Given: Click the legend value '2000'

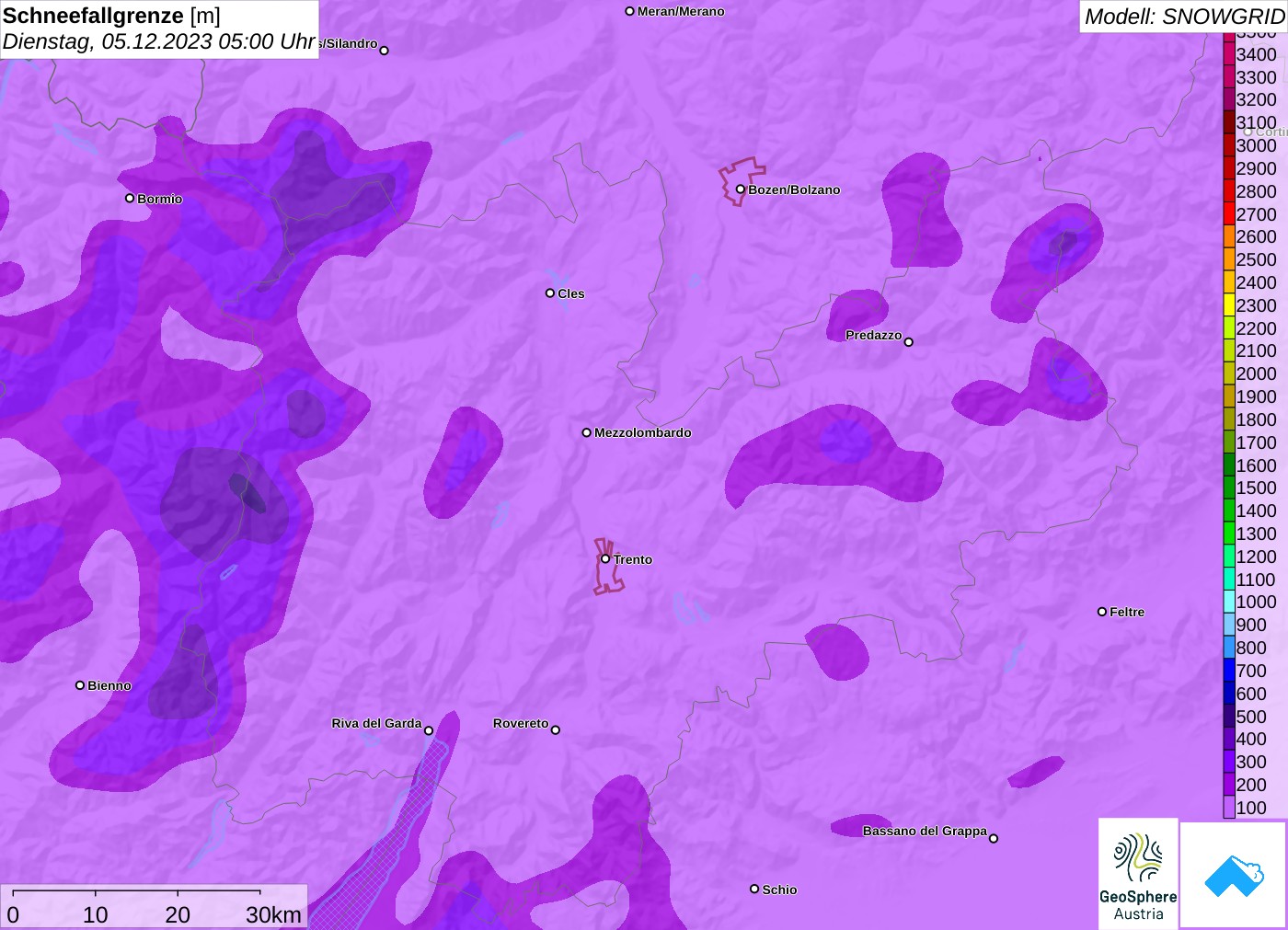Looking at the screenshot, I should click(1256, 373).
